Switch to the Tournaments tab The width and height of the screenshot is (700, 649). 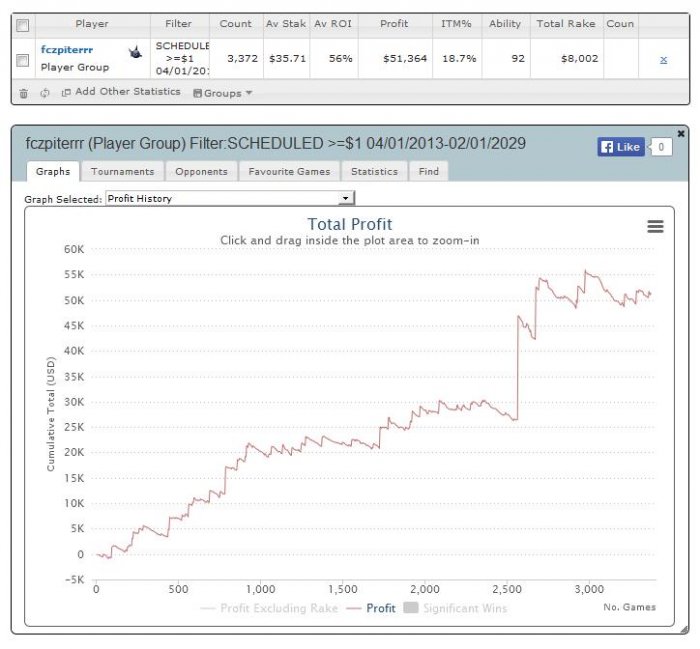(x=122, y=171)
